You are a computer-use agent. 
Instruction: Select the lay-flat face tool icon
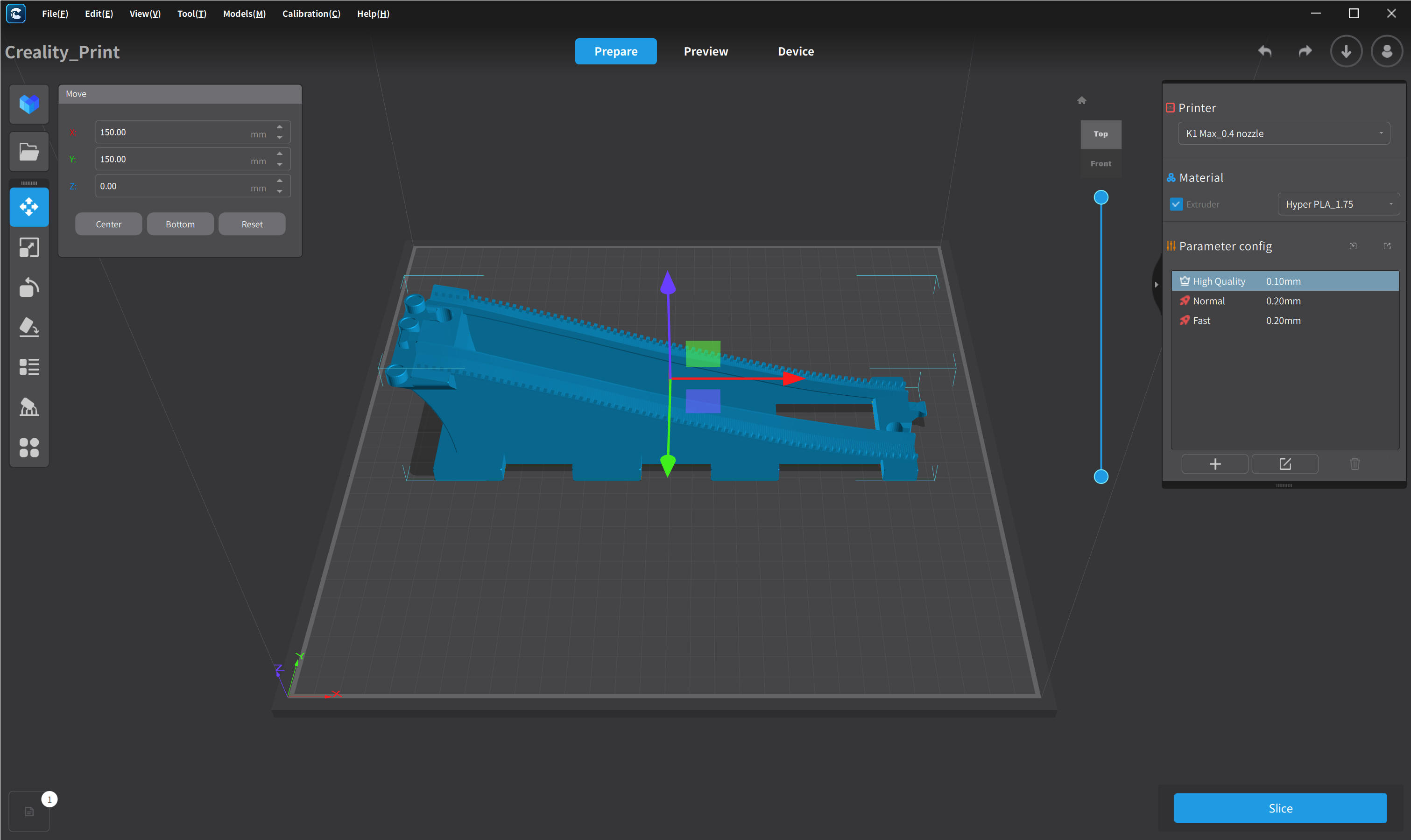[29, 327]
